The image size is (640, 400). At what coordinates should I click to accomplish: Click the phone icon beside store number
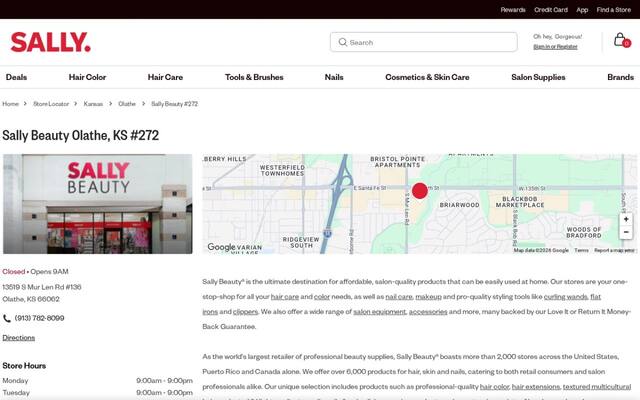point(7,318)
